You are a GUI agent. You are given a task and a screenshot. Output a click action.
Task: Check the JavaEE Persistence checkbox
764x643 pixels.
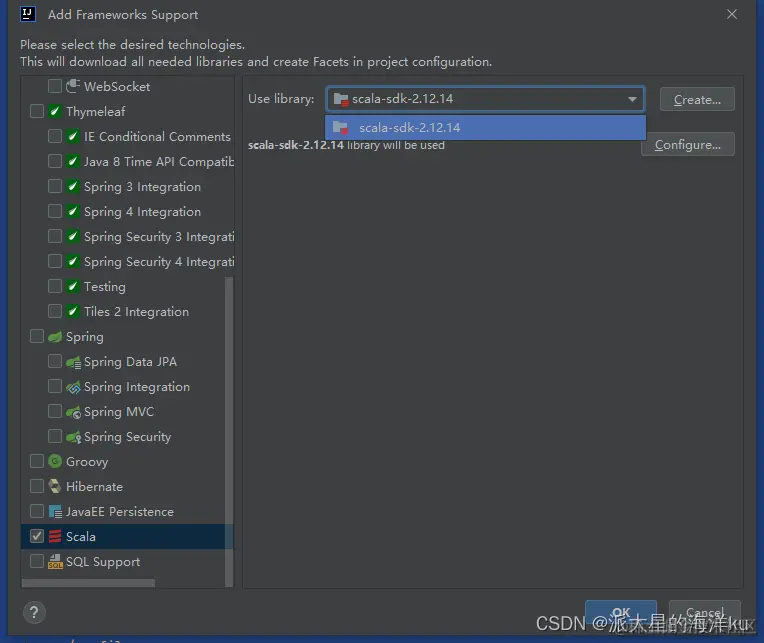coord(37,511)
